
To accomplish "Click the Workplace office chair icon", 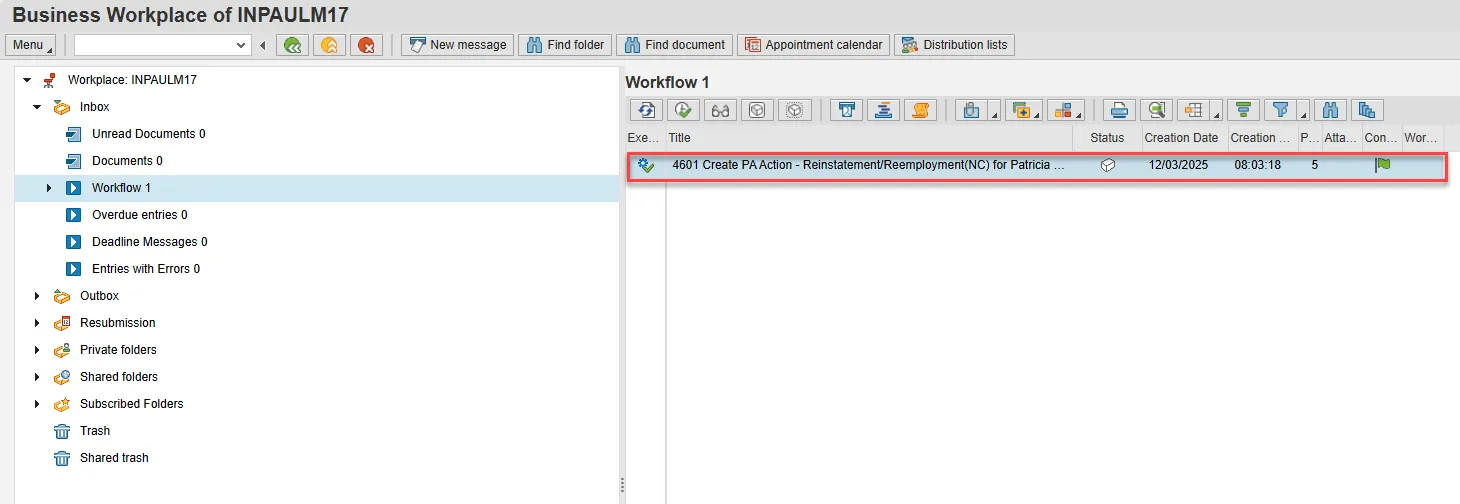I will click(x=50, y=80).
